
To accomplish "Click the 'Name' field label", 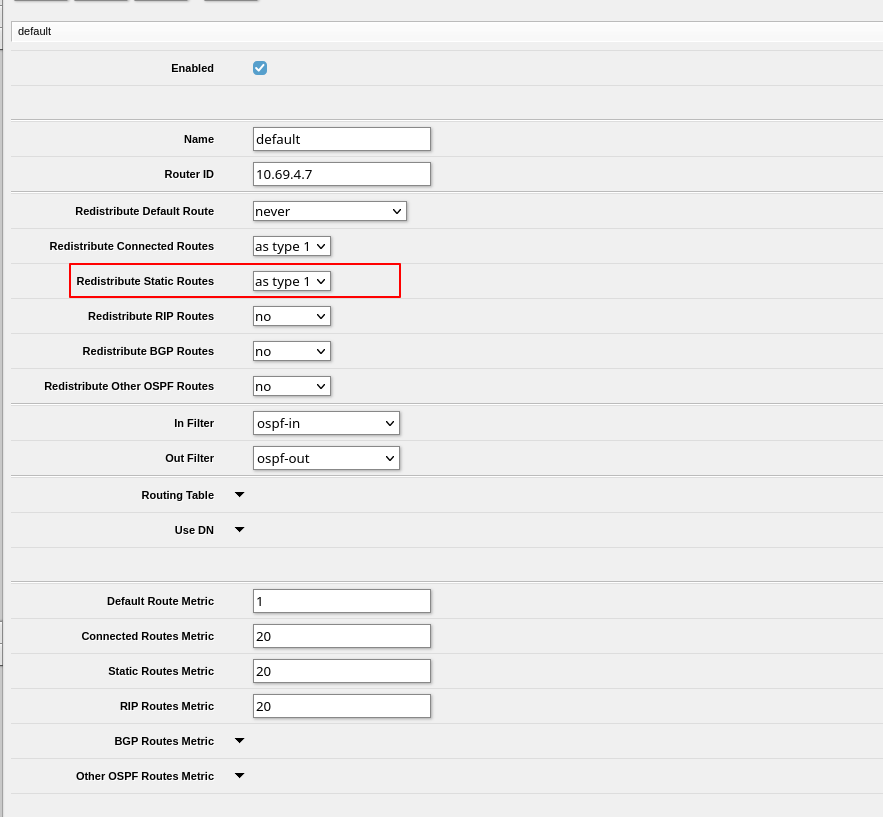I will (199, 139).
